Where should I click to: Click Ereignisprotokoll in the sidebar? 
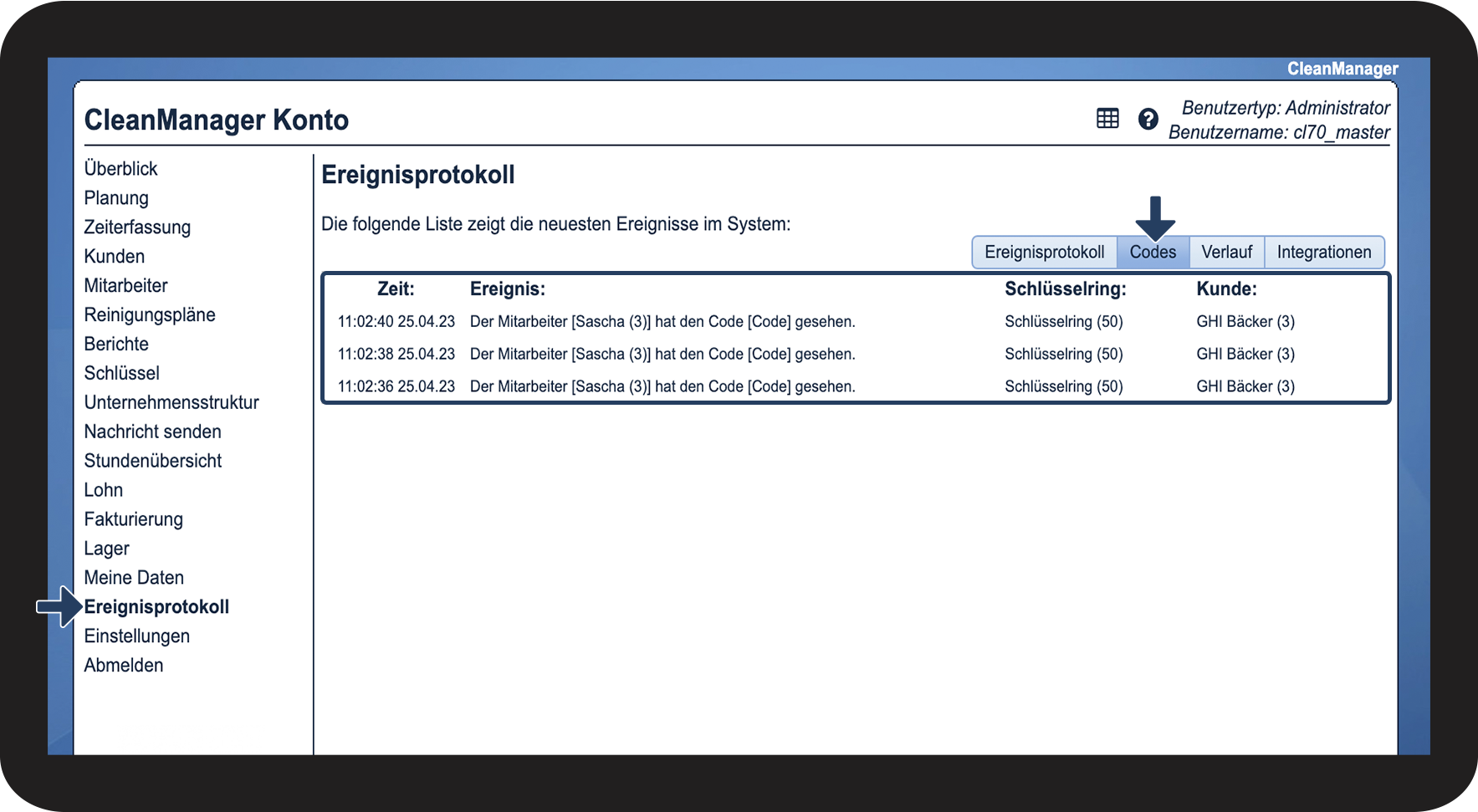(156, 607)
